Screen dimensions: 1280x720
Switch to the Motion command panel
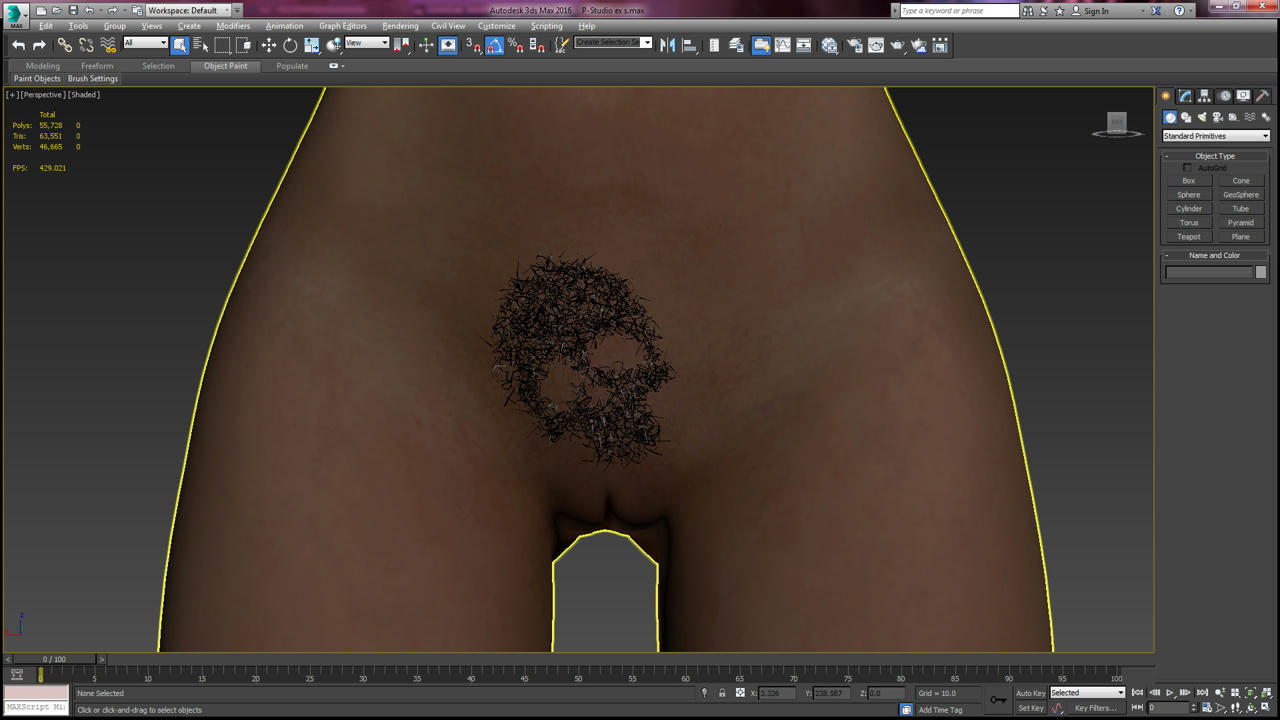click(x=1224, y=96)
